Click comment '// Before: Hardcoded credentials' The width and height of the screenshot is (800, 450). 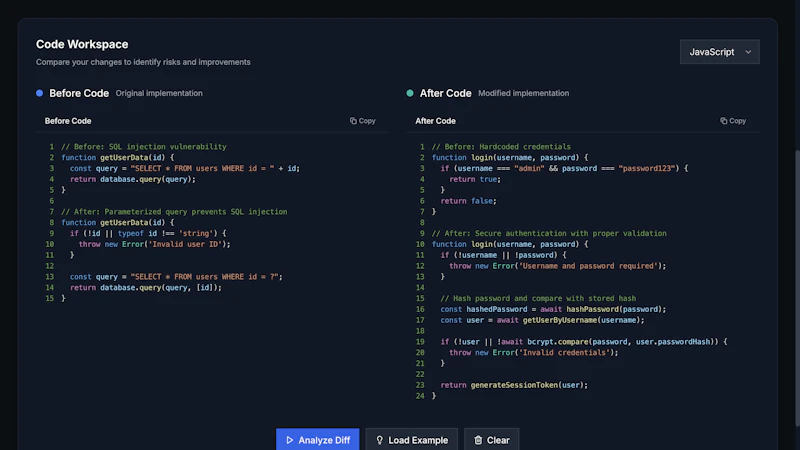point(501,146)
